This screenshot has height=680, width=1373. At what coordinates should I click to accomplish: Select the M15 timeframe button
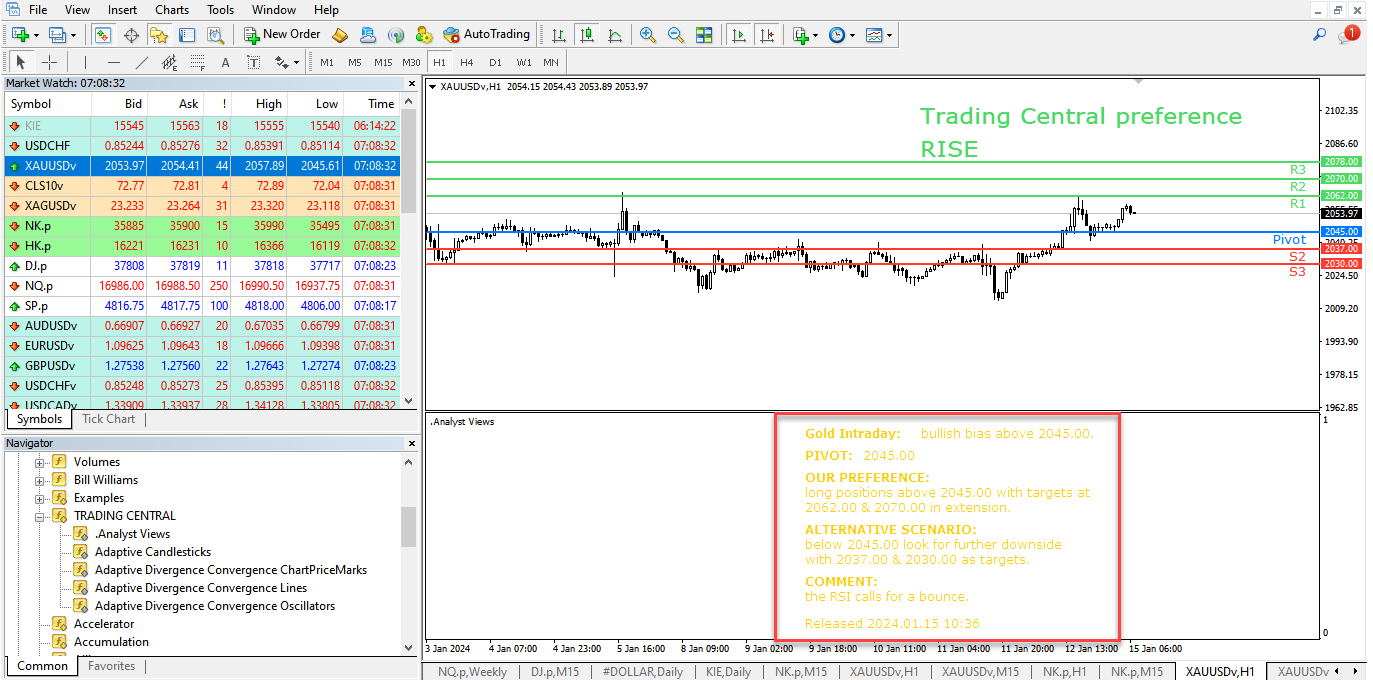click(x=383, y=62)
